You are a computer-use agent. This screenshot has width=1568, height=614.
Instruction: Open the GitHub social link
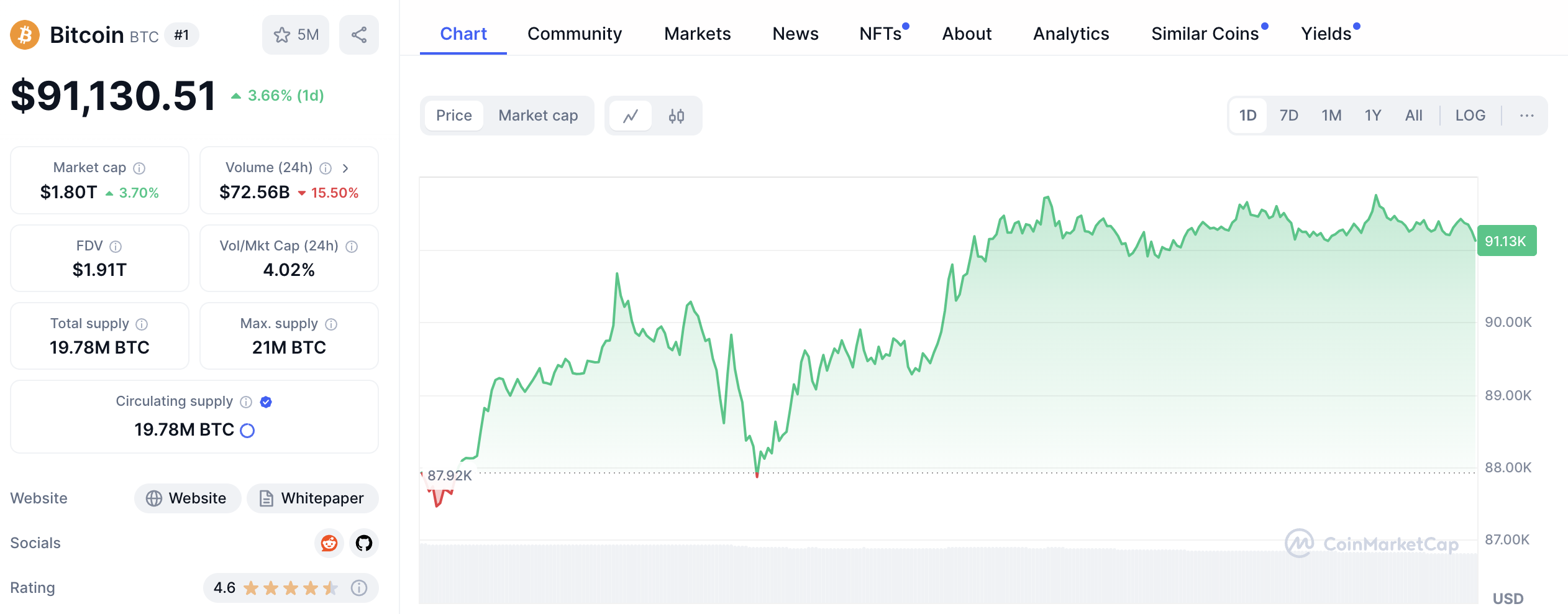tap(364, 543)
